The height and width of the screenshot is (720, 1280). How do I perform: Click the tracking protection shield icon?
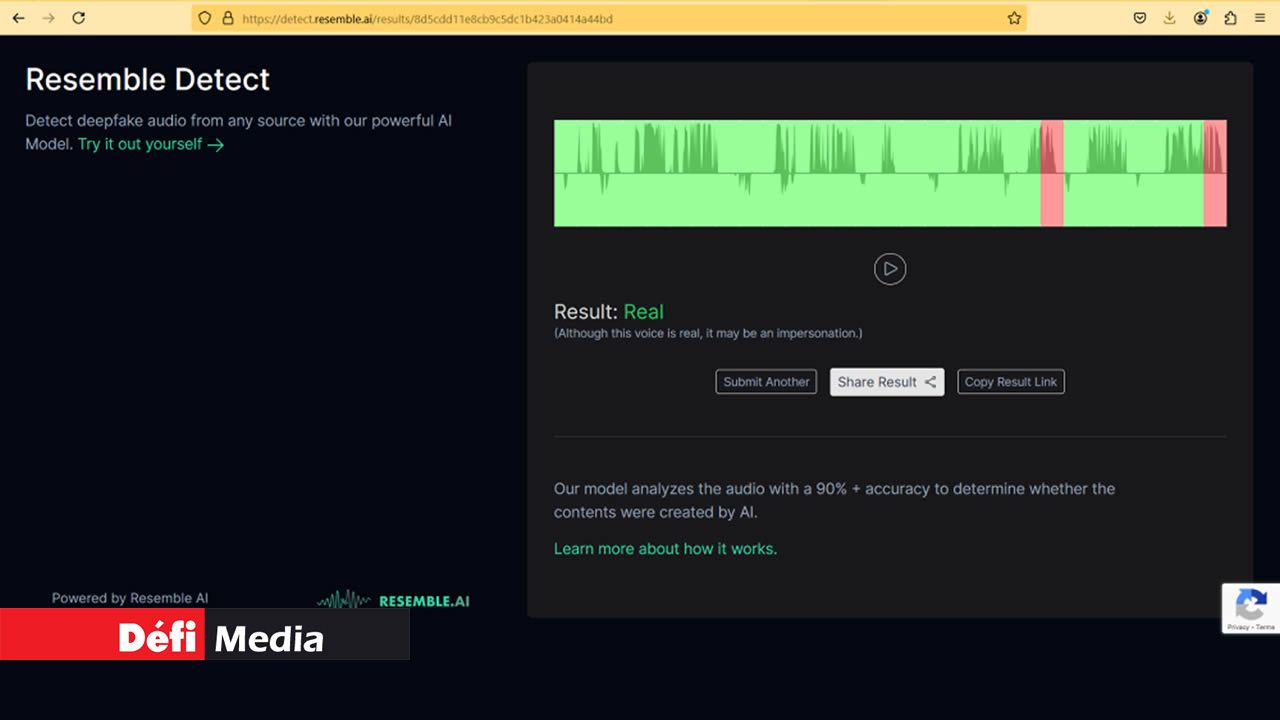205,18
